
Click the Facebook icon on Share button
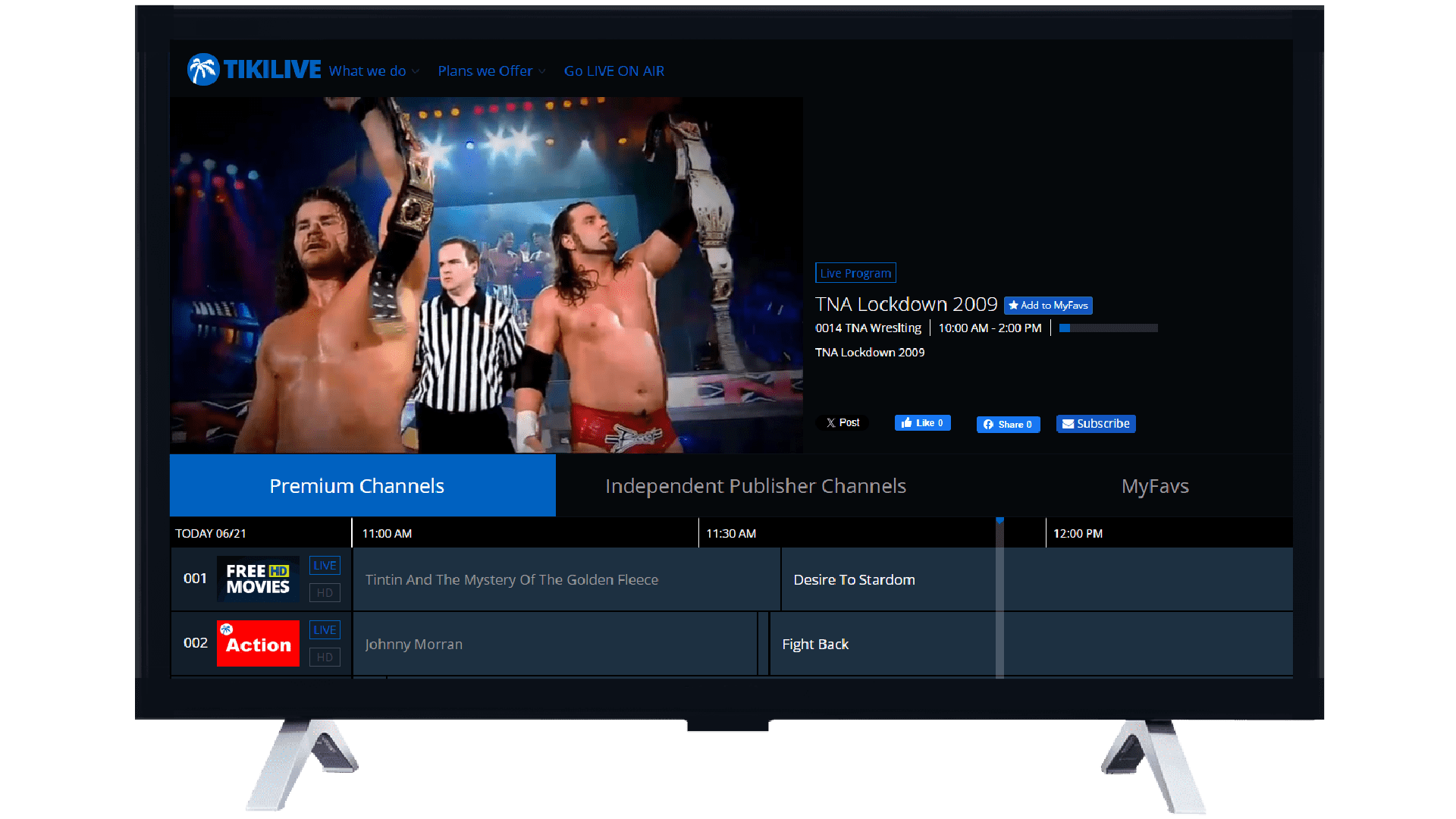(x=990, y=425)
